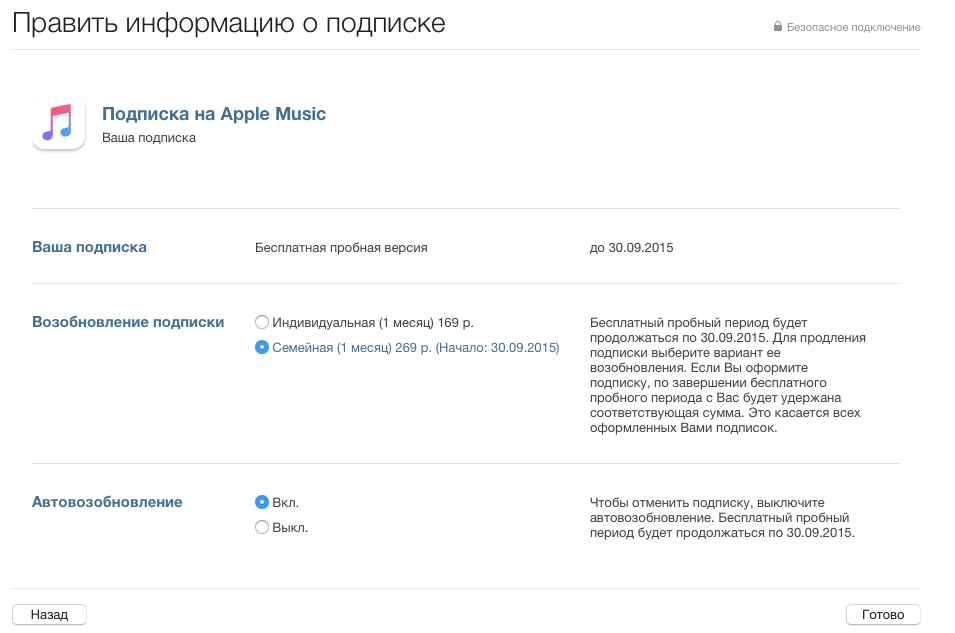Click the Начало: 30.09.2015 label text

498,348
